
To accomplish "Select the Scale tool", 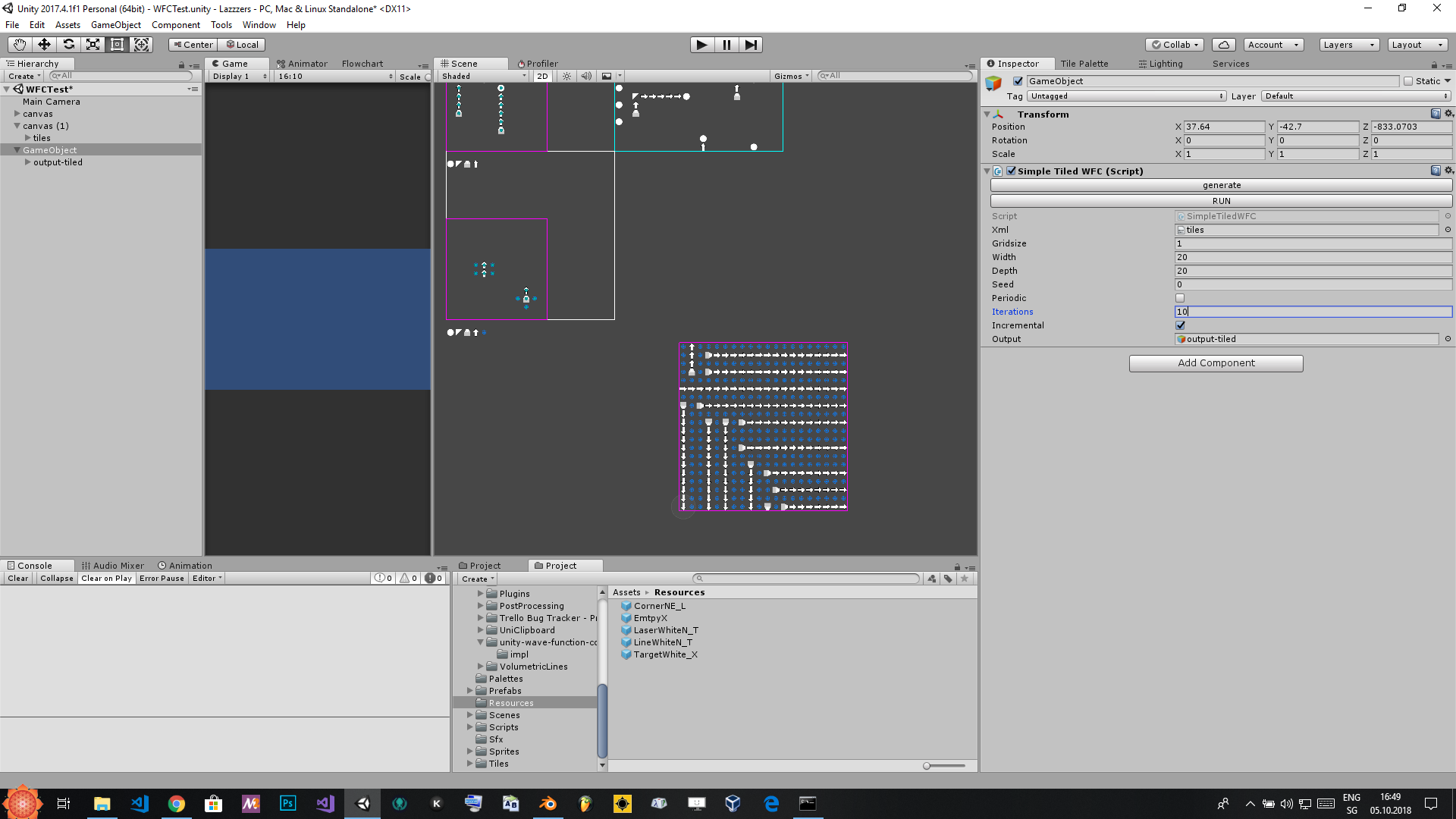I will 93,45.
